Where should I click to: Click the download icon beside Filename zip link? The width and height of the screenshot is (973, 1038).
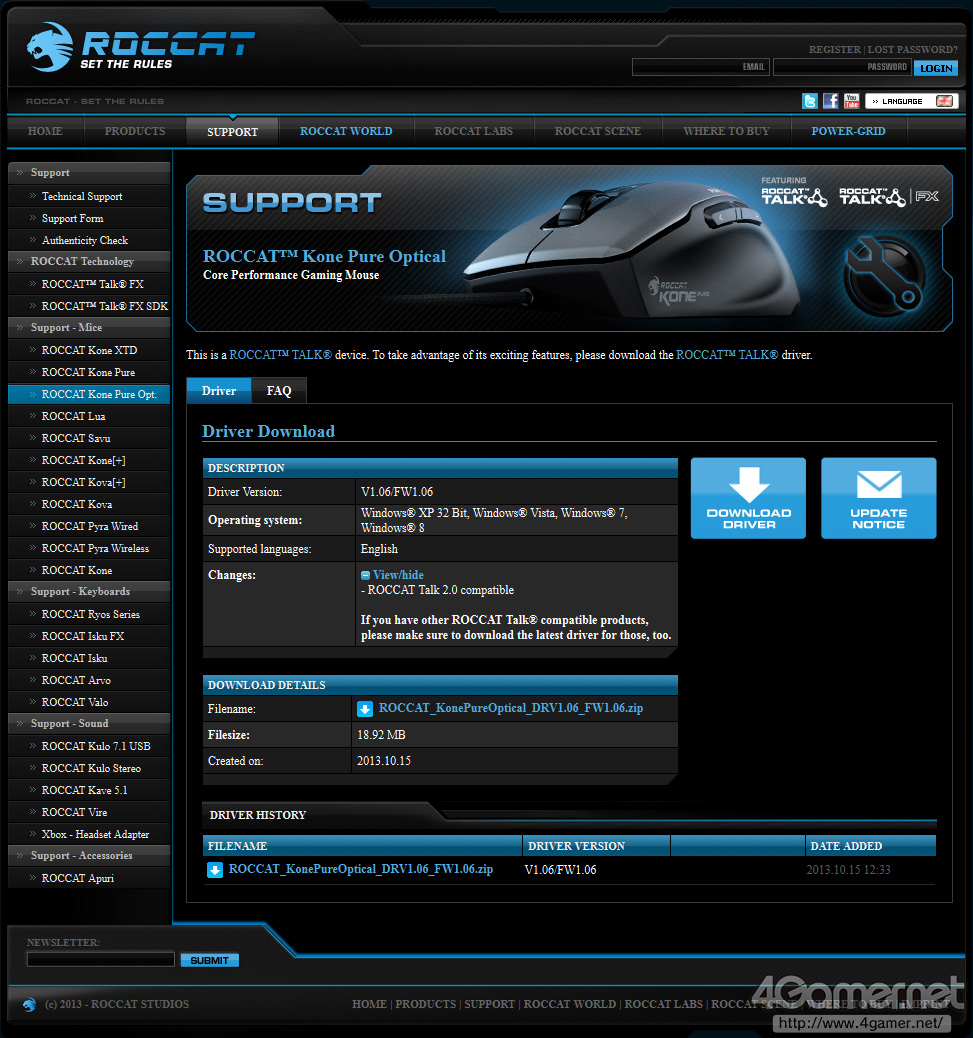(365, 709)
